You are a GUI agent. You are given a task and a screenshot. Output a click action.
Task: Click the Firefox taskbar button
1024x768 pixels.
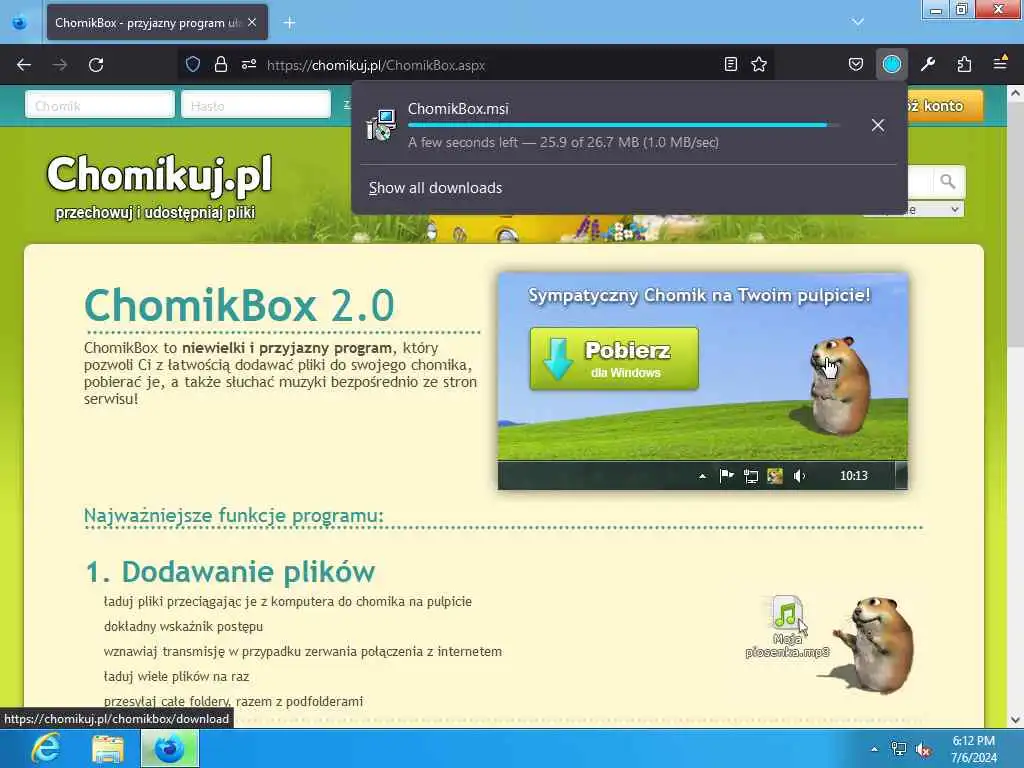coord(170,748)
